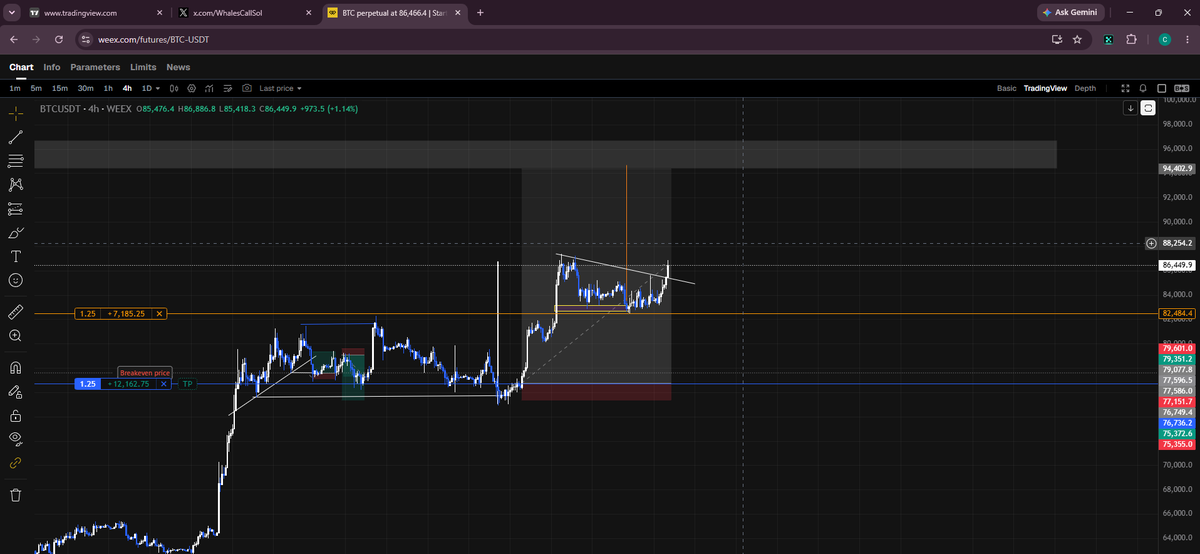Screen dimensions: 1200x554
Task: Open the tab search dropdown arrow
Action: point(10,13)
